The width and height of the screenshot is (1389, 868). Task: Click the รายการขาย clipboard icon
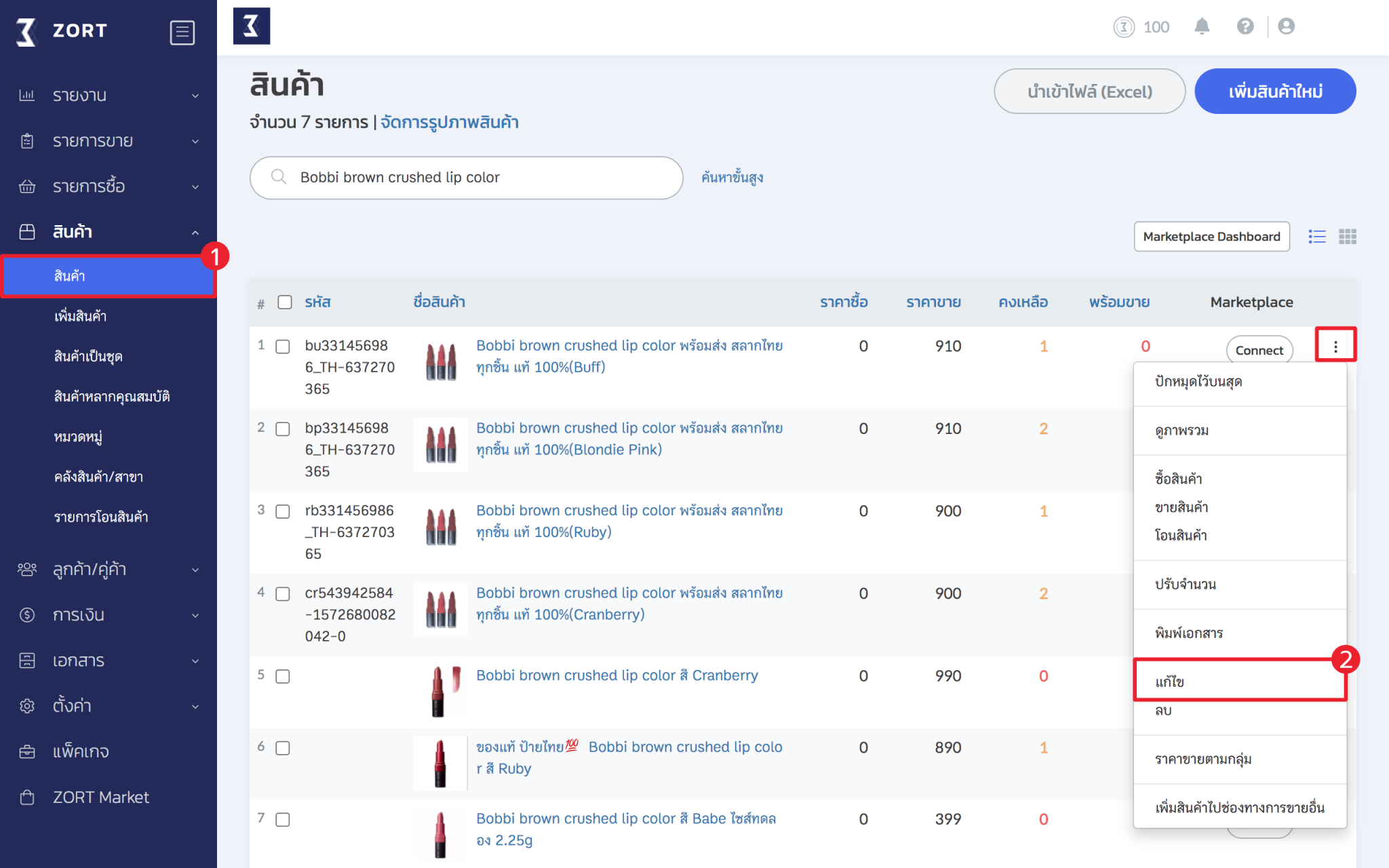tap(27, 140)
